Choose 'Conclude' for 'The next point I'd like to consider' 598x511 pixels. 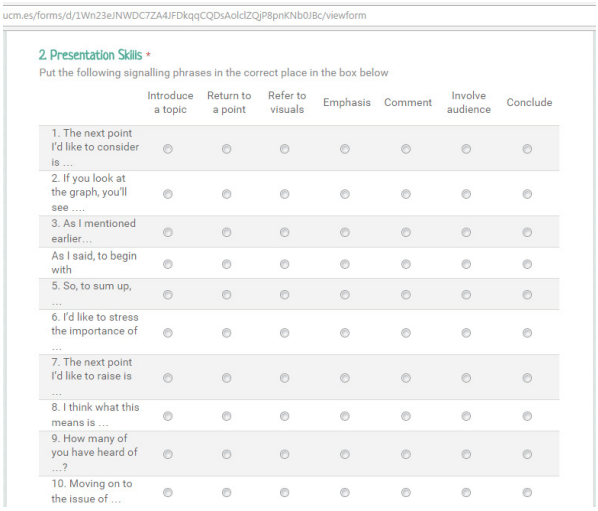click(x=527, y=149)
